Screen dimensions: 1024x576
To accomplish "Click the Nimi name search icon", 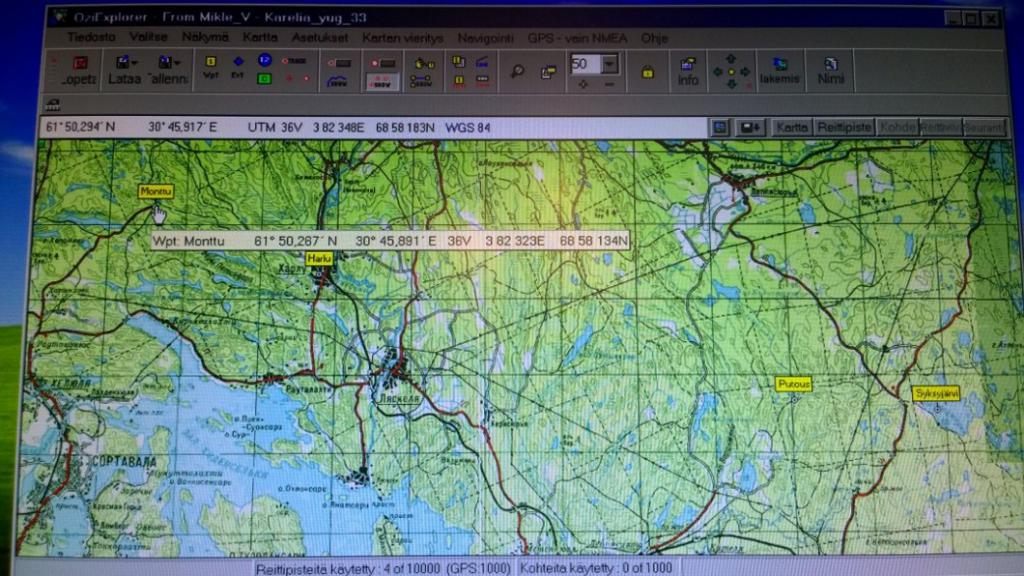I will click(830, 70).
